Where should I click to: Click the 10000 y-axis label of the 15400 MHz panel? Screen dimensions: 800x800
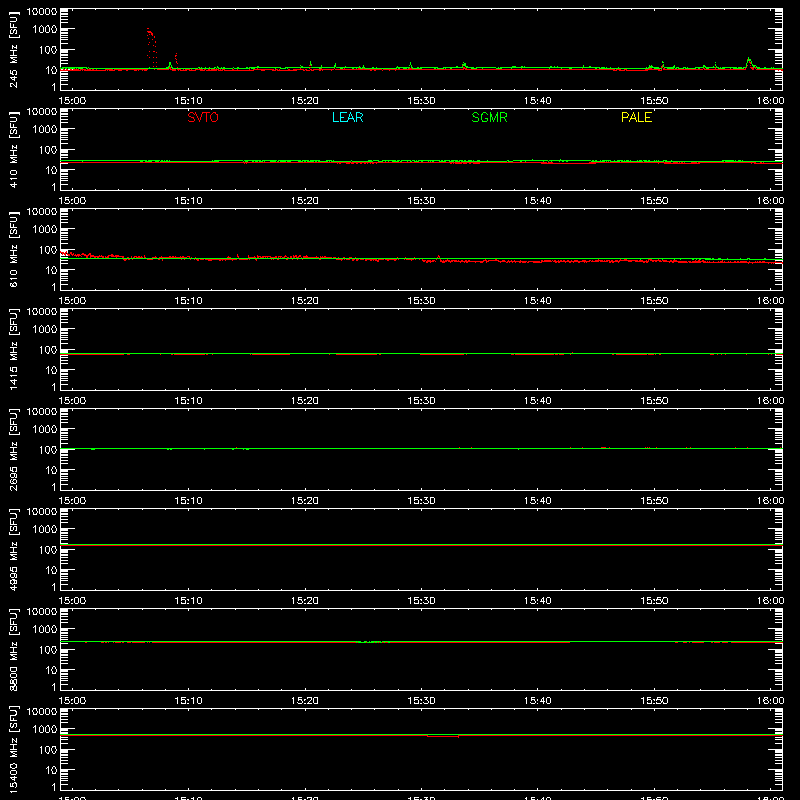click(x=42, y=712)
